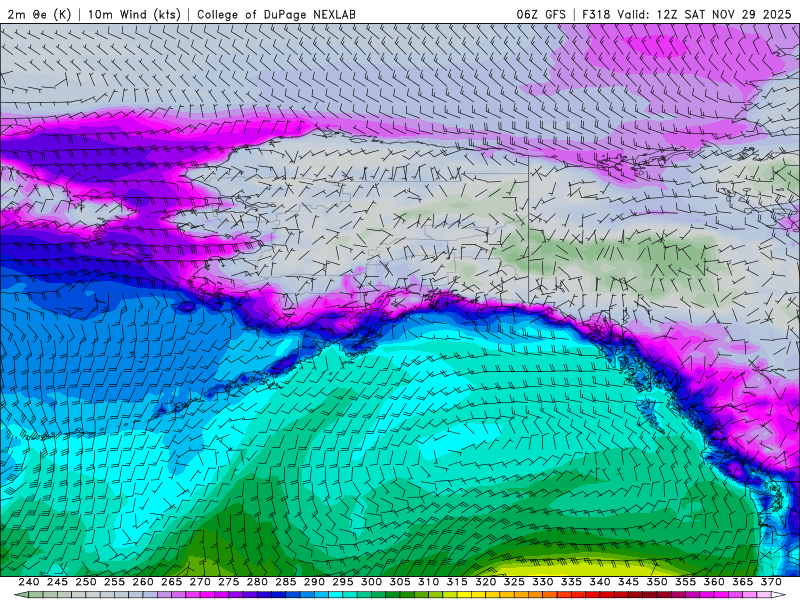Click the 370 value on the color scale

coord(771,582)
